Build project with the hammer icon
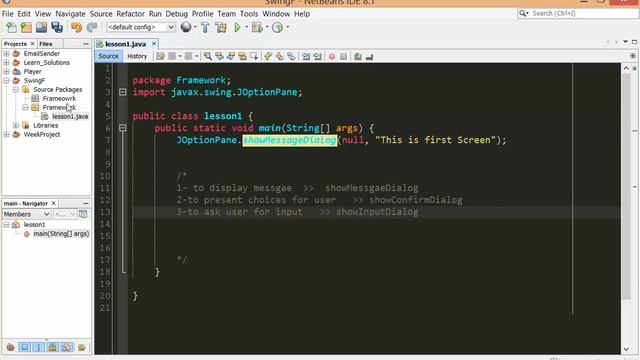This screenshot has width=640, height=360. [x=205, y=27]
